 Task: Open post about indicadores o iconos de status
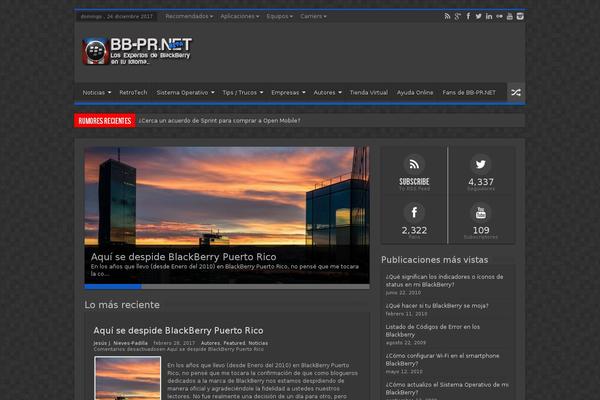point(444,281)
